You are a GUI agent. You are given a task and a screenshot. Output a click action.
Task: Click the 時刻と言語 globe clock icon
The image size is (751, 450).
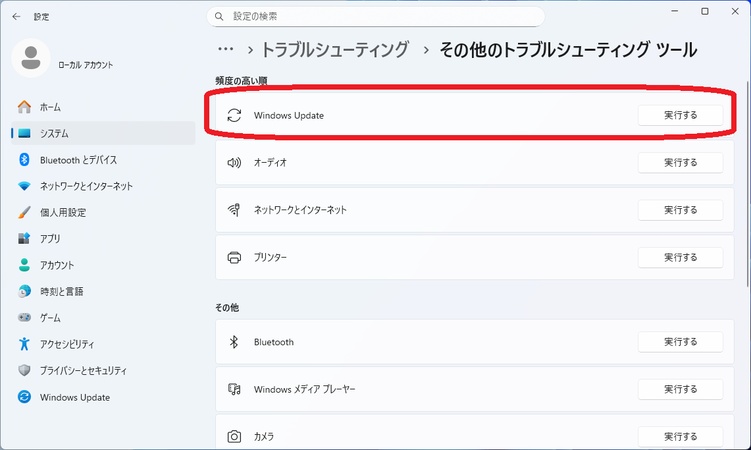pos(24,291)
